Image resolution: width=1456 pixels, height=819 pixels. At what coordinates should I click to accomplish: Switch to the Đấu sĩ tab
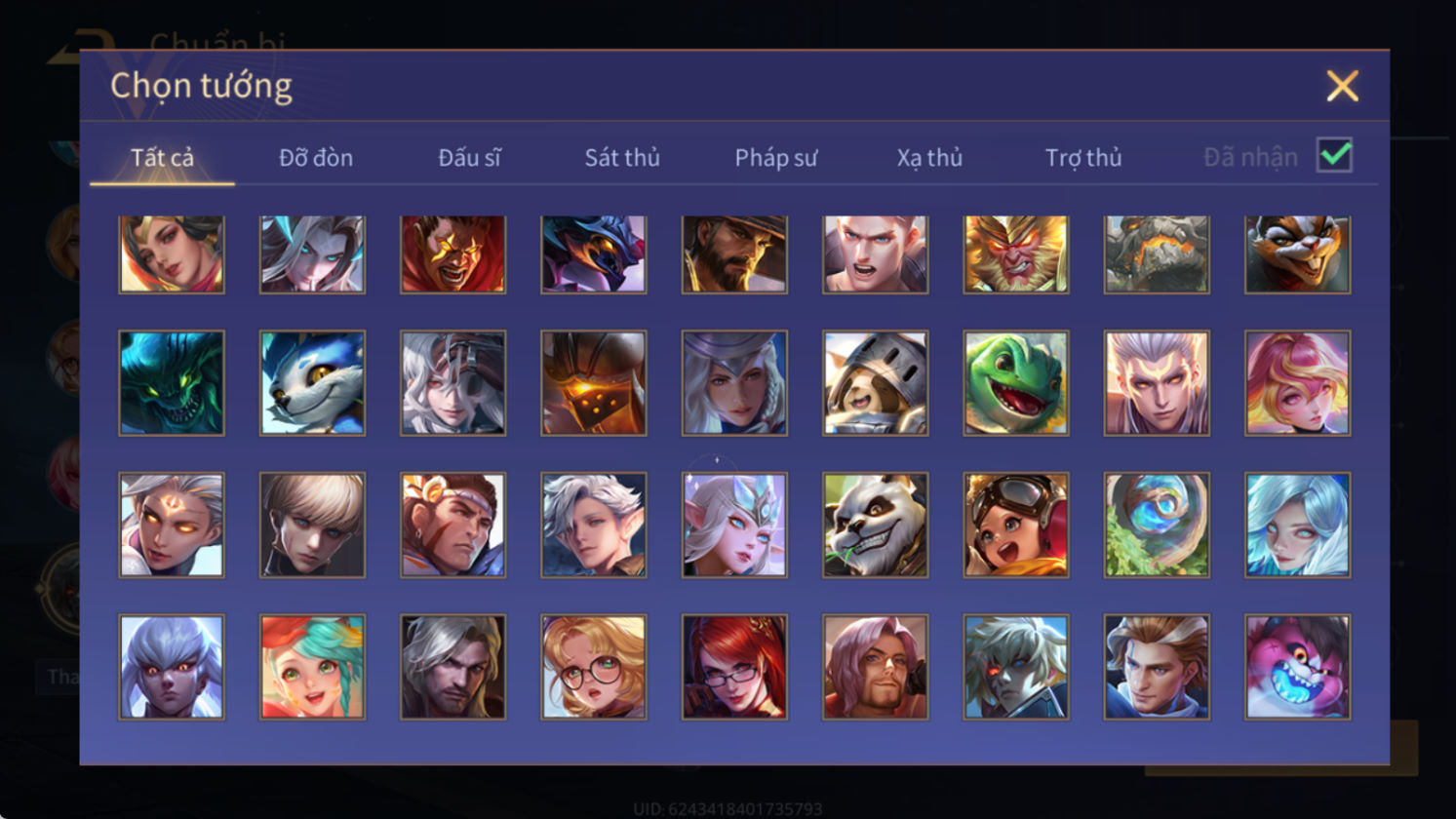click(x=469, y=157)
